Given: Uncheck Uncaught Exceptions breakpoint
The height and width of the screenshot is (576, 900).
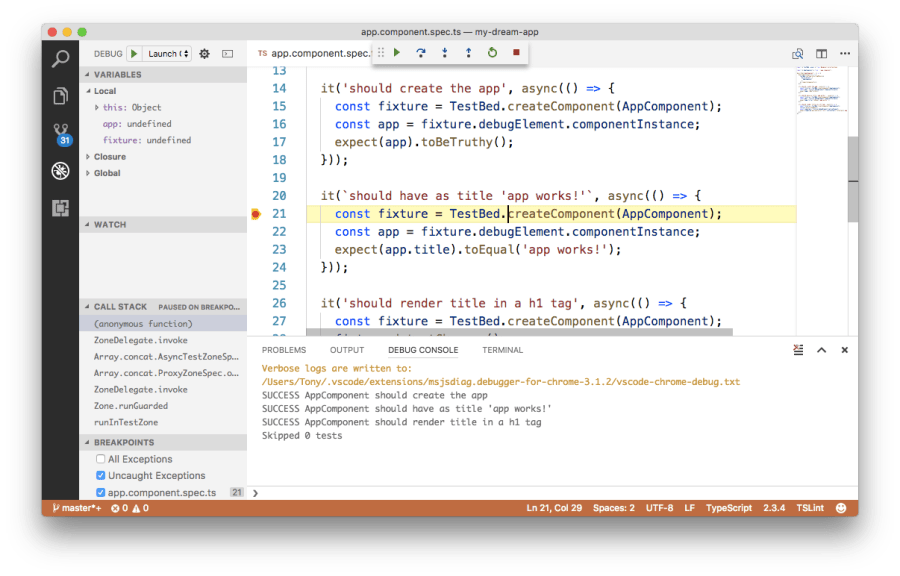Looking at the screenshot, I should (101, 476).
